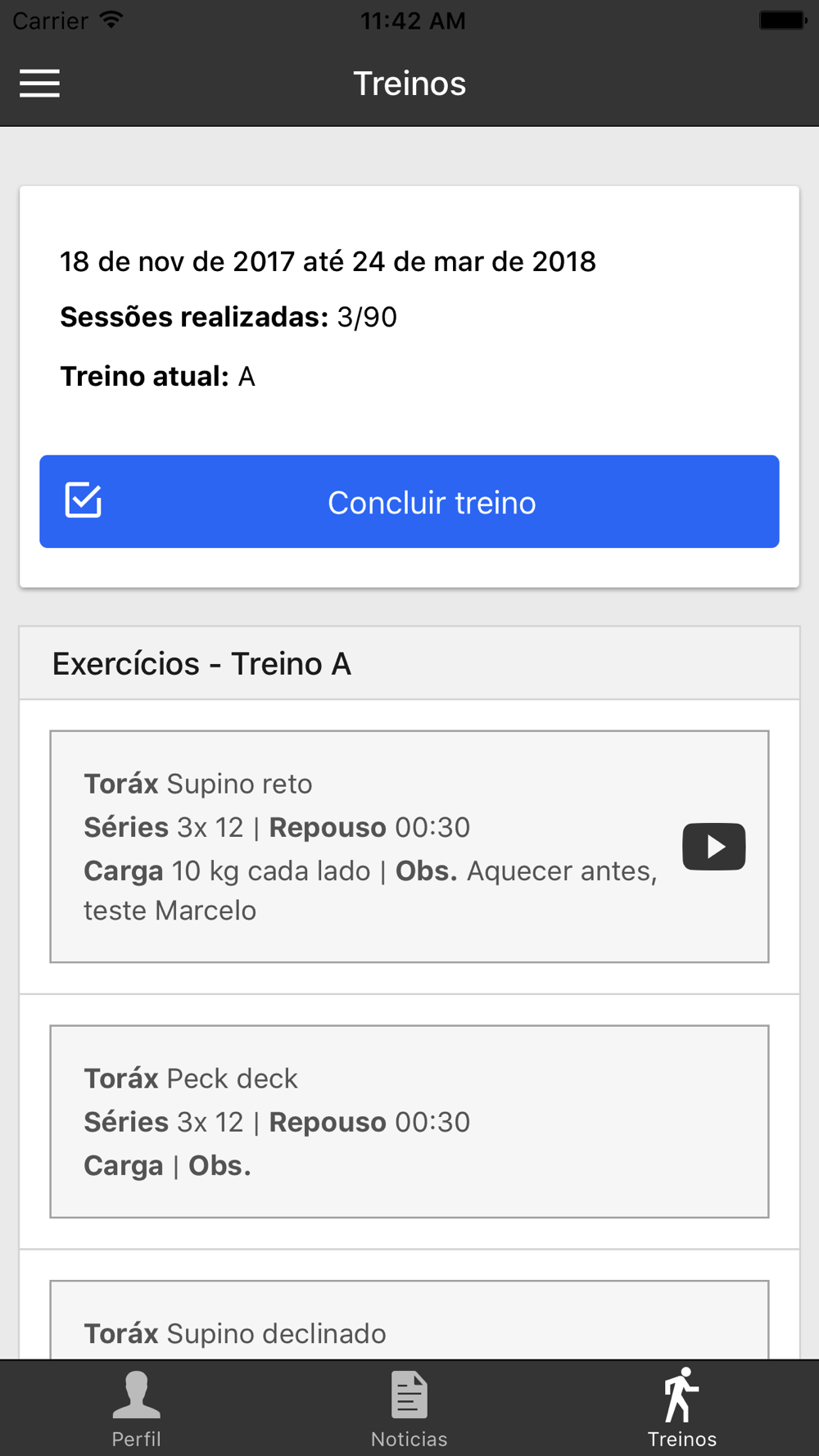Click the Concluir treino button
This screenshot has width=819, height=1456.
click(409, 501)
